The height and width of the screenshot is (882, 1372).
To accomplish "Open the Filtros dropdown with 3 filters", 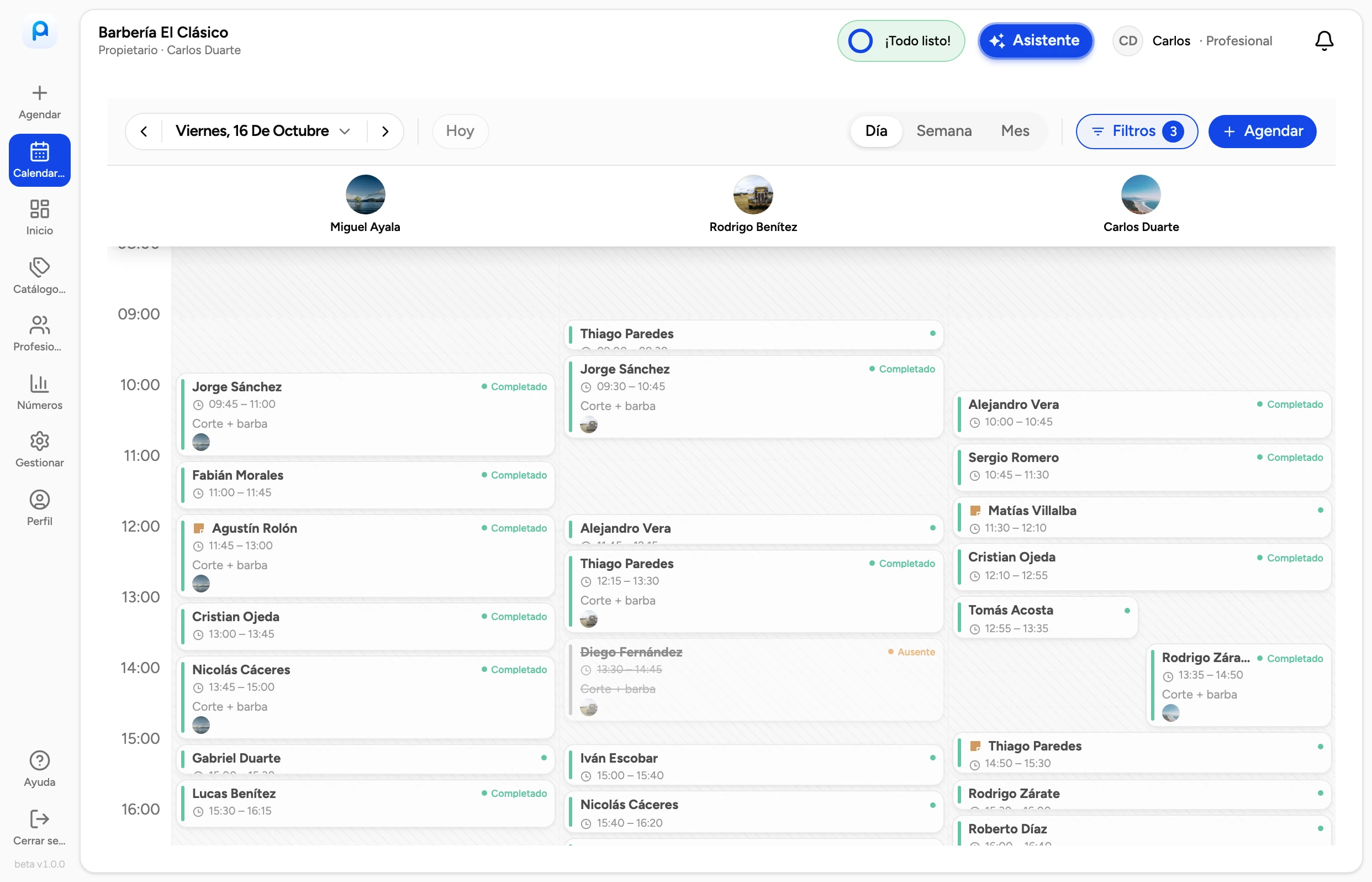I will (x=1136, y=131).
